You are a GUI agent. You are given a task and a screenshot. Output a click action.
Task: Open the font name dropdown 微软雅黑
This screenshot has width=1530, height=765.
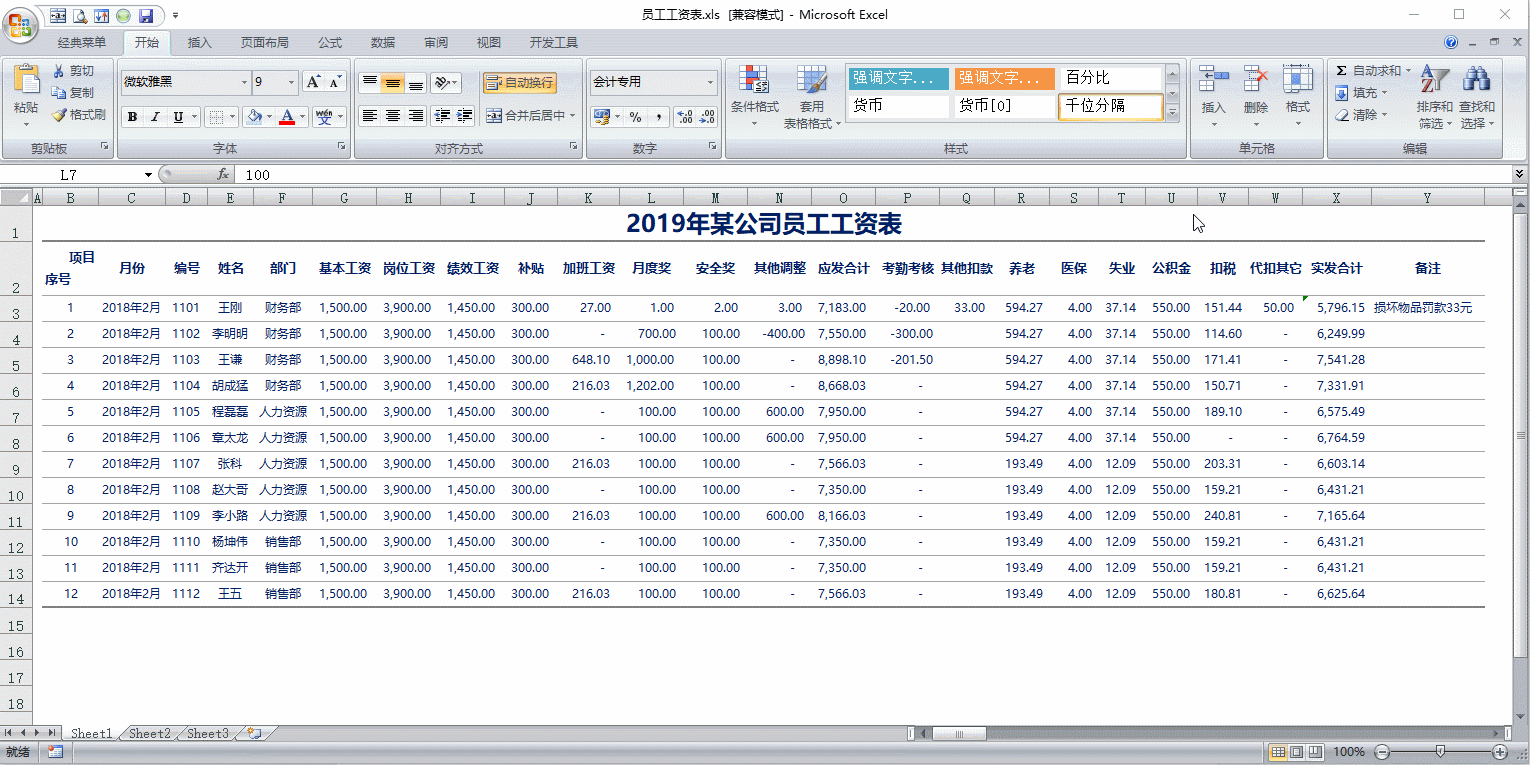coord(244,82)
